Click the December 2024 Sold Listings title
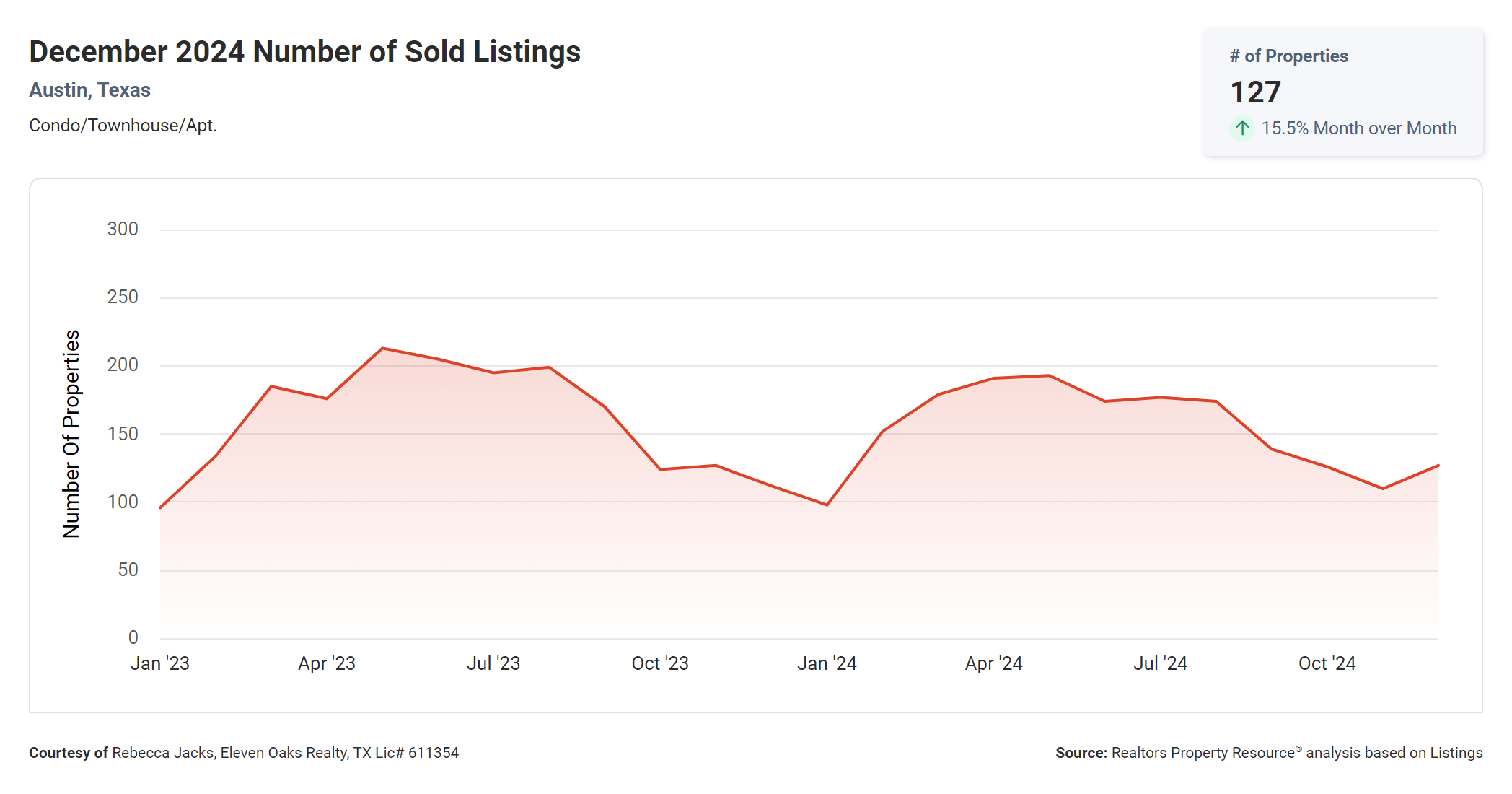Screen dimensions: 1512x794 pos(304,52)
